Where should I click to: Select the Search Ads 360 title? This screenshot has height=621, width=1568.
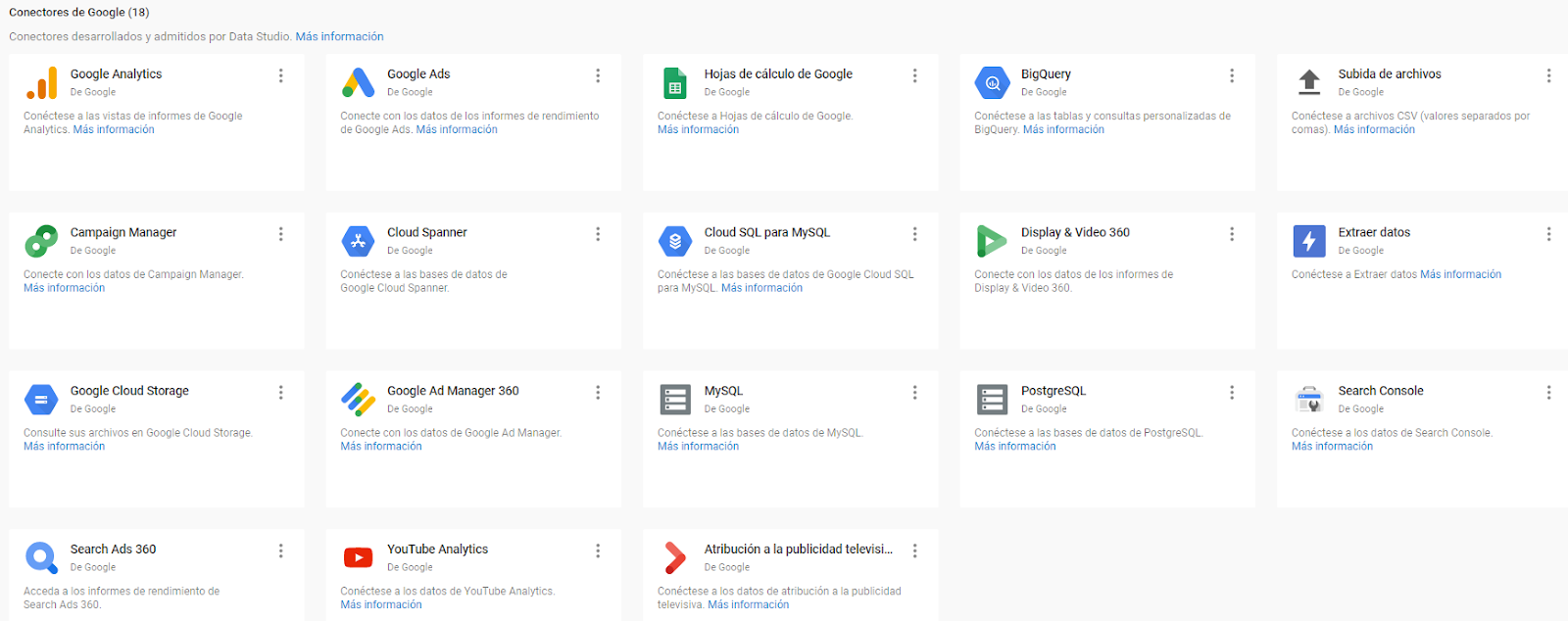click(x=113, y=549)
